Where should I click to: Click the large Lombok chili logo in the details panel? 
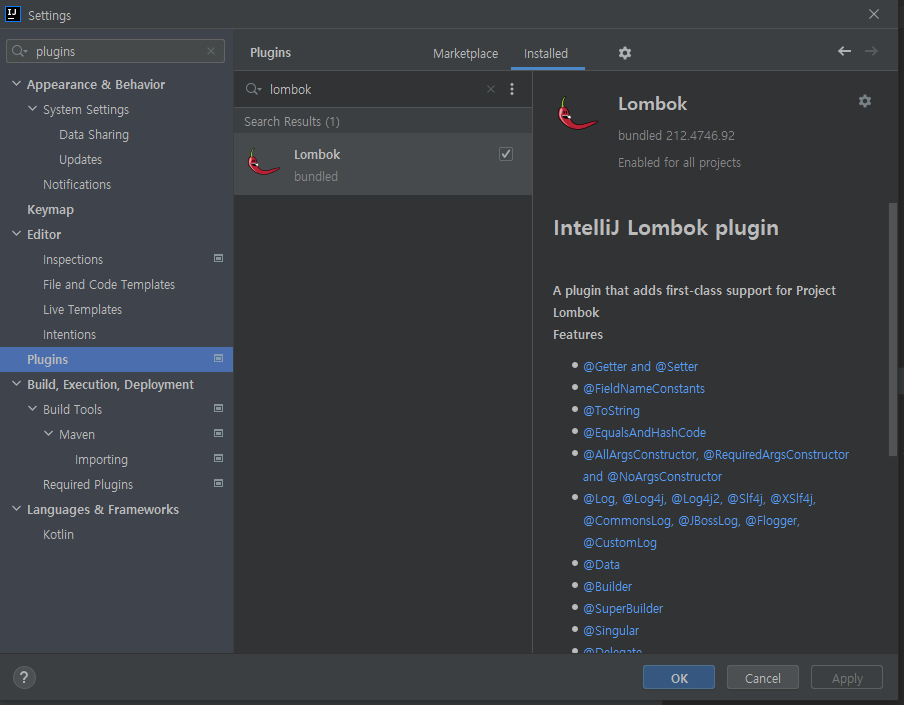point(577,114)
